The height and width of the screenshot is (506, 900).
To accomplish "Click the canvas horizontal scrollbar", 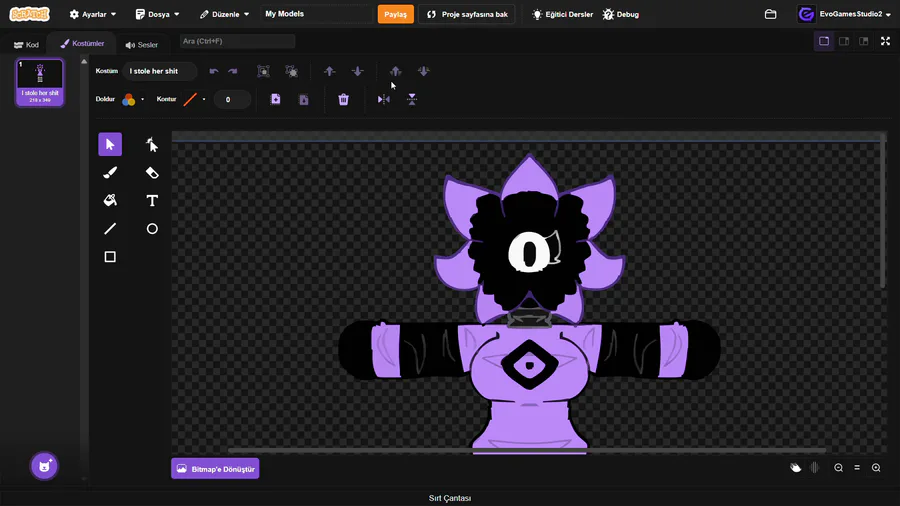I will pyautogui.click(x=526, y=450).
